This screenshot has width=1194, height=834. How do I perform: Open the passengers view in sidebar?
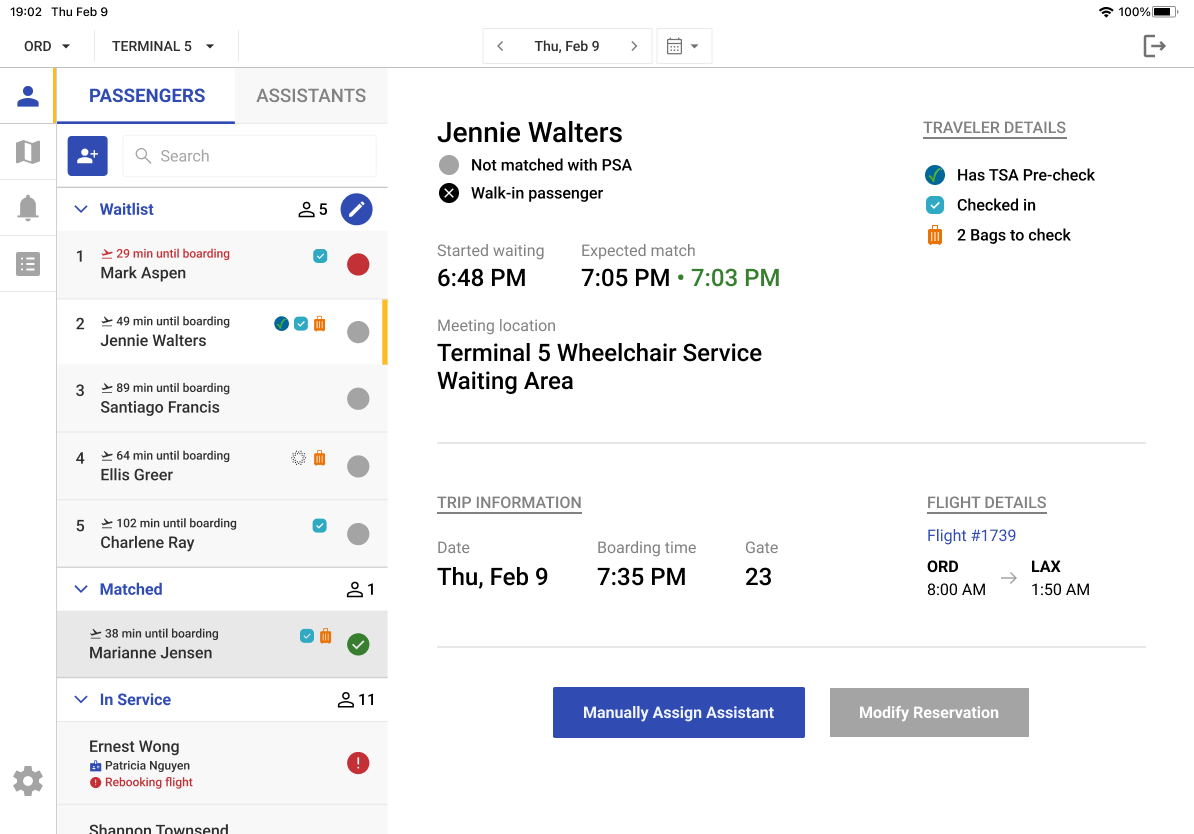point(28,96)
